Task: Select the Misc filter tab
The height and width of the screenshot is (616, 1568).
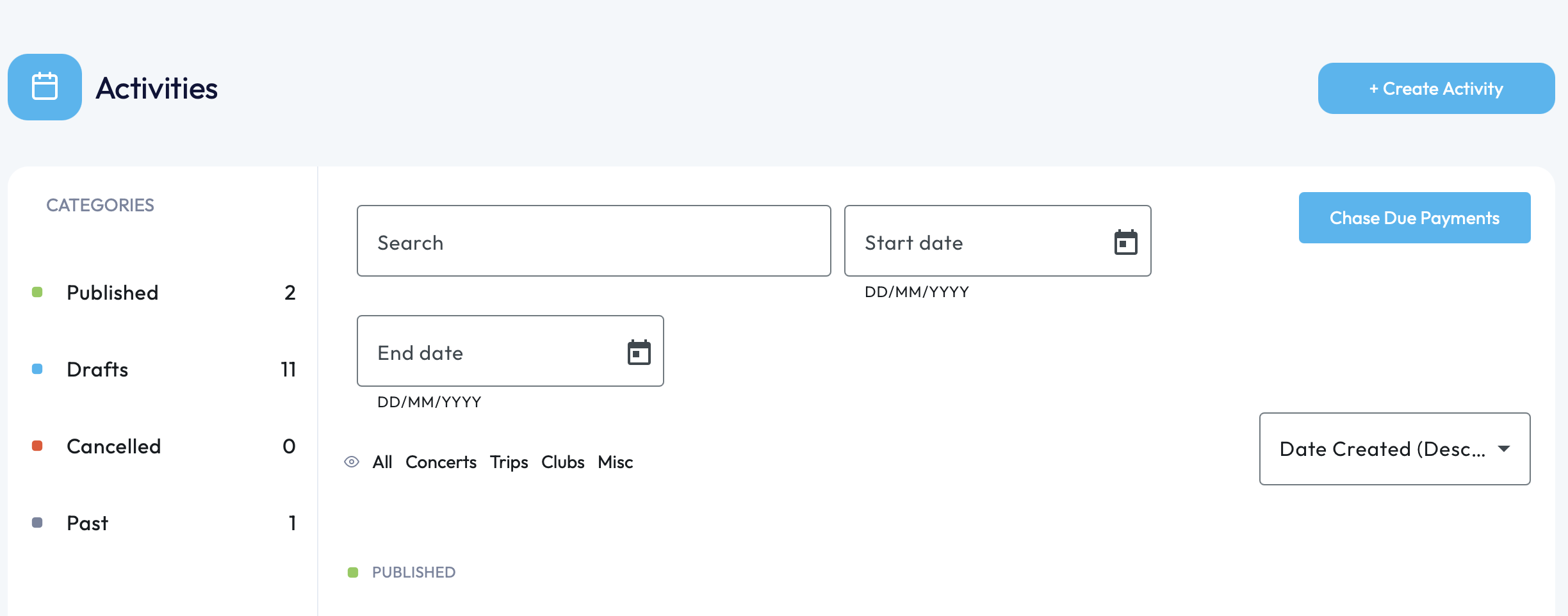Action: pos(615,462)
